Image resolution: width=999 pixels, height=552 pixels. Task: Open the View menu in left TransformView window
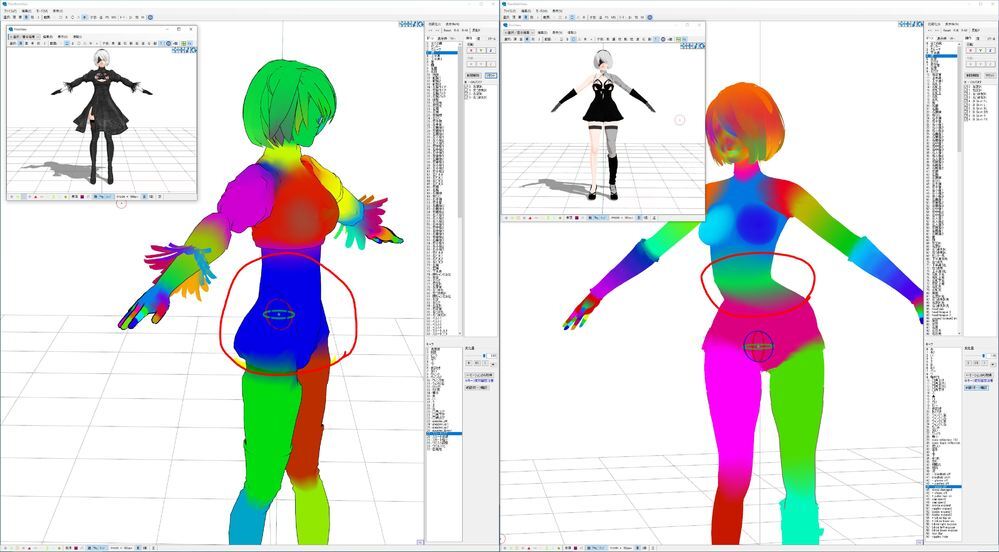[57, 11]
